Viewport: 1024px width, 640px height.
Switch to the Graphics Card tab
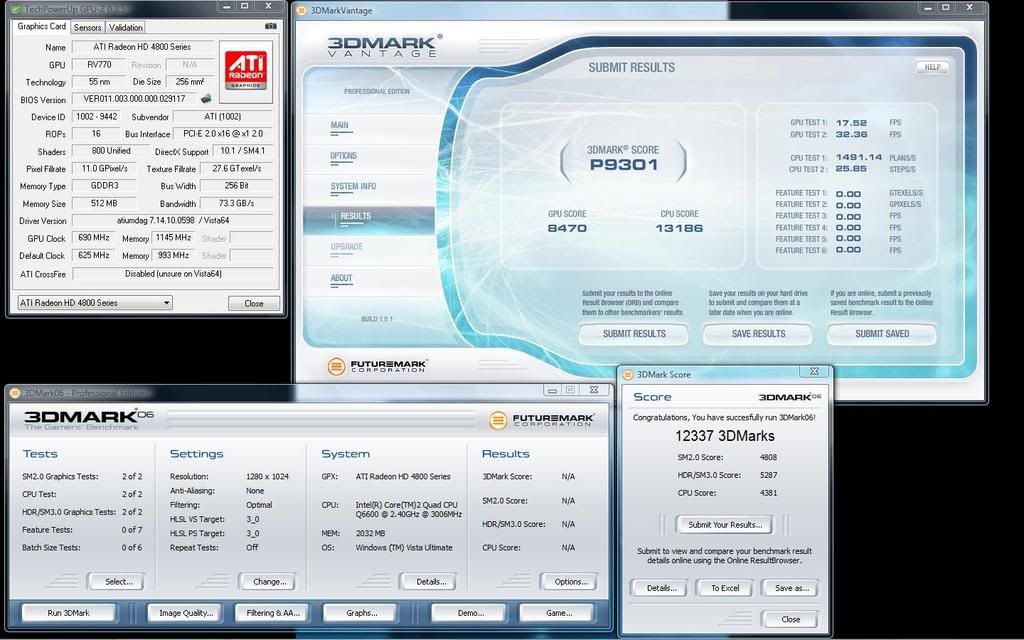point(42,27)
